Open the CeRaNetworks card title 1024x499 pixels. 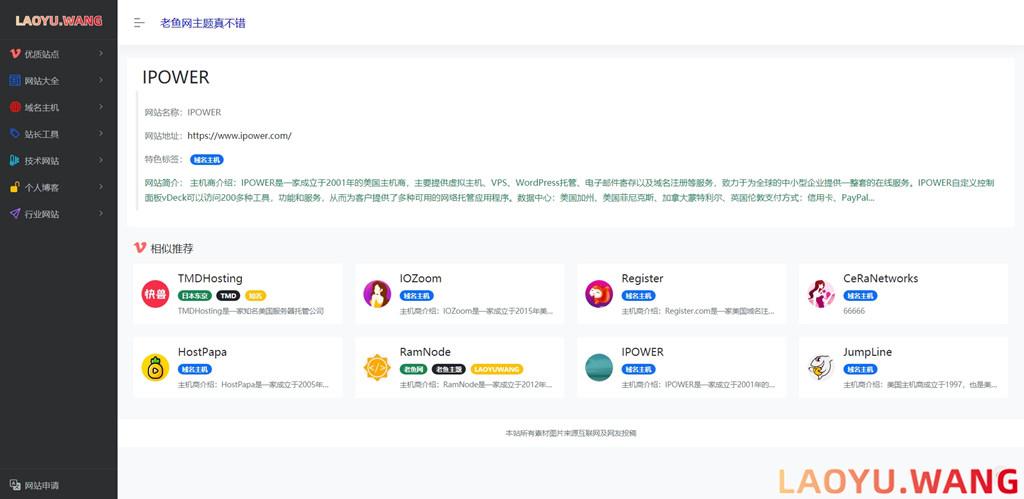880,278
